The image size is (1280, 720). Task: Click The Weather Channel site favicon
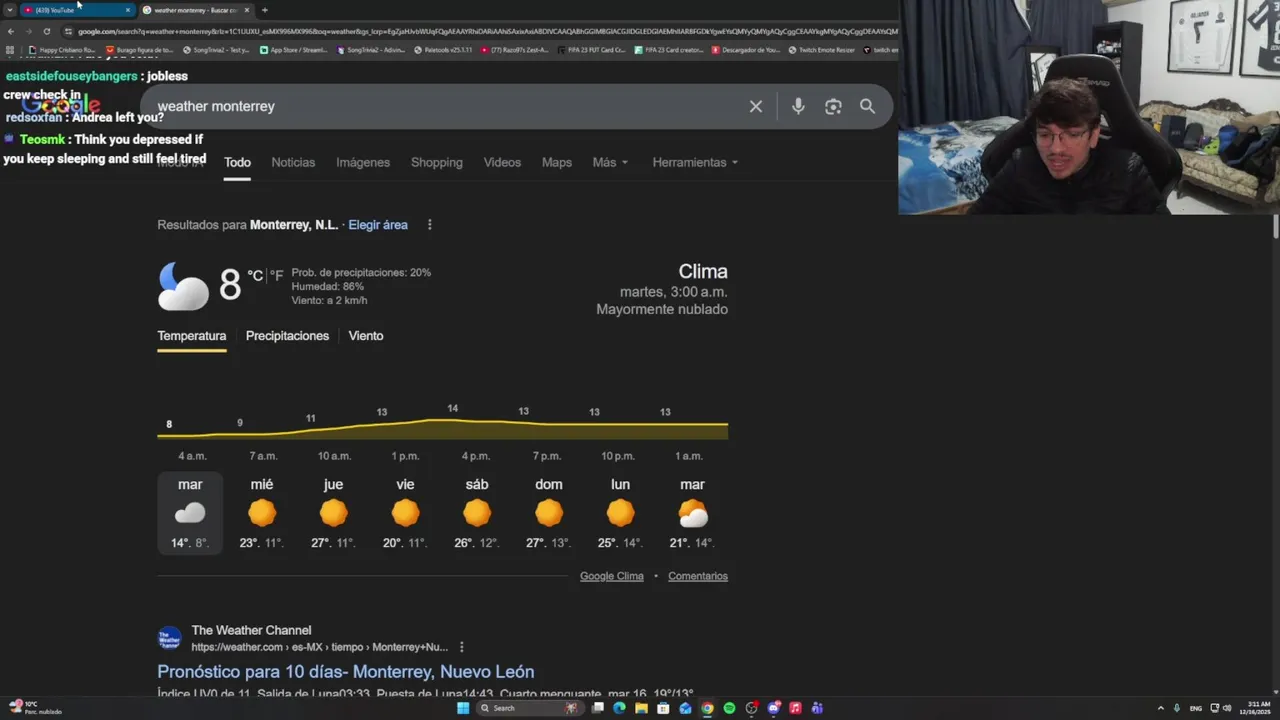coord(170,638)
